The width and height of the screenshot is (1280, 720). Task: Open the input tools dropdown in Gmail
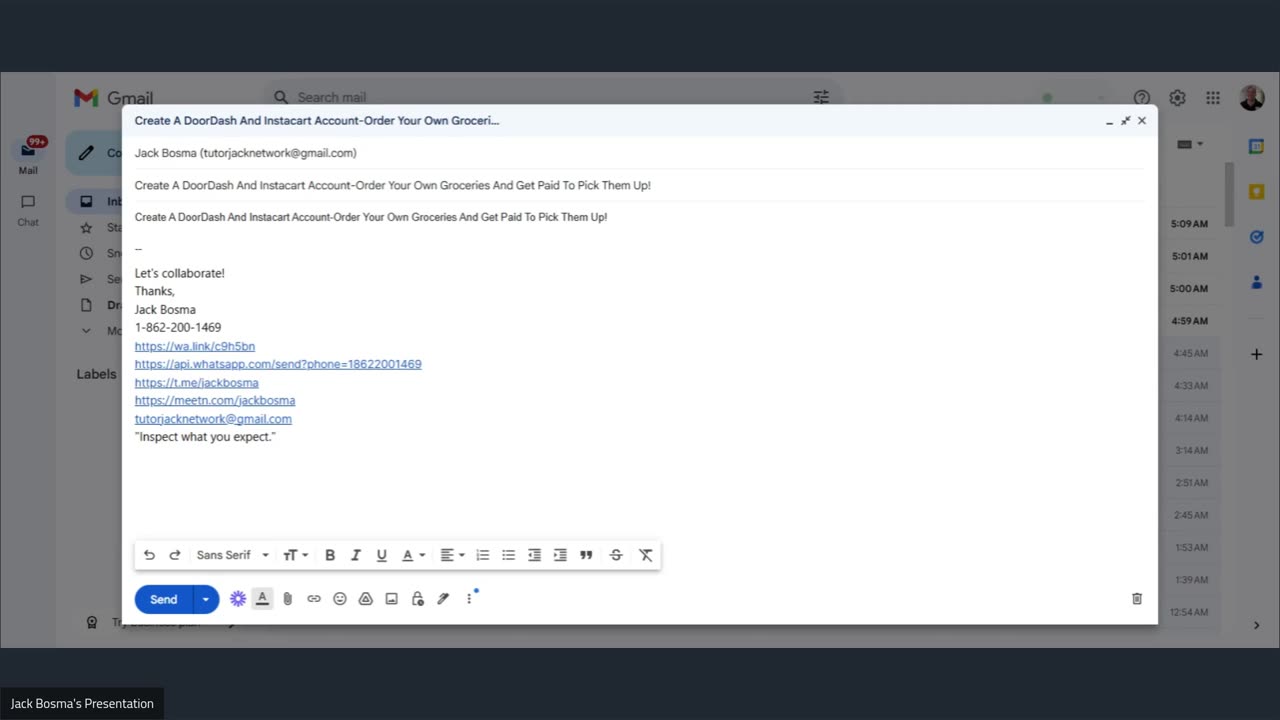[1190, 144]
